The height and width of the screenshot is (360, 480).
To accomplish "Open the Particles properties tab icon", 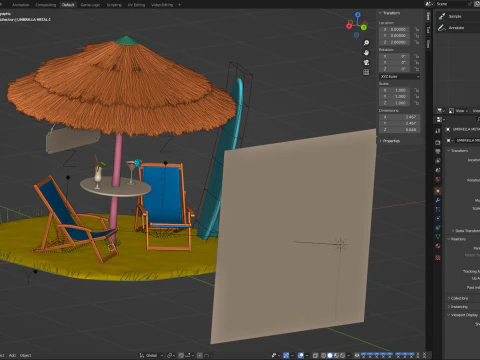I will (438, 209).
